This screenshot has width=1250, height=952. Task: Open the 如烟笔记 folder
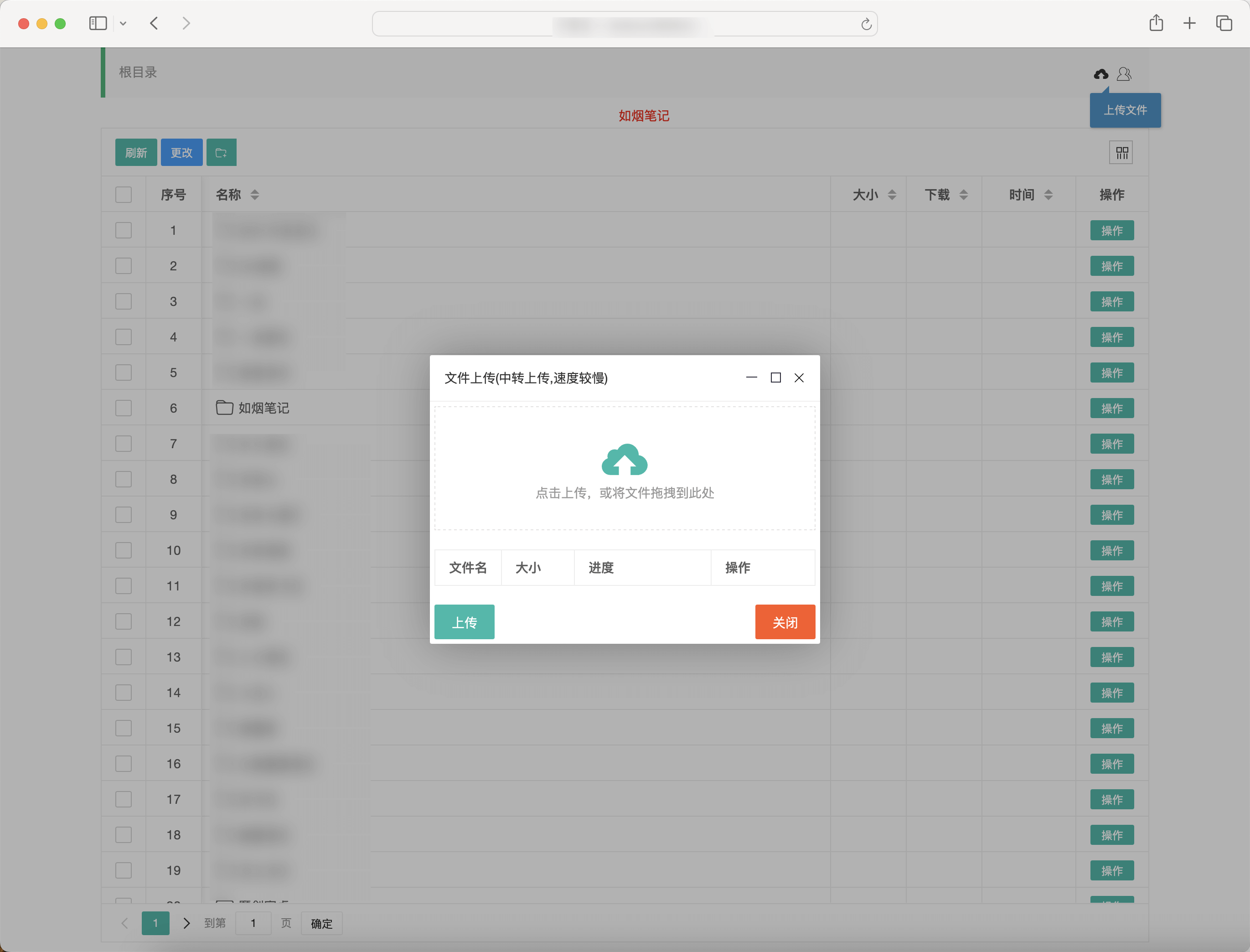(x=263, y=408)
